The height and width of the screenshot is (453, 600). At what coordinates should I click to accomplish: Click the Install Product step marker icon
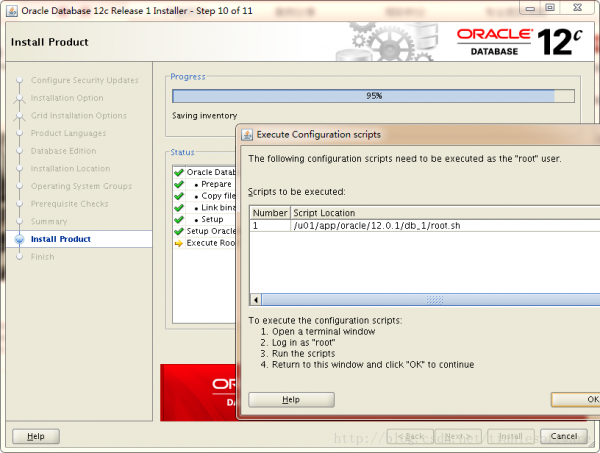pos(20,239)
